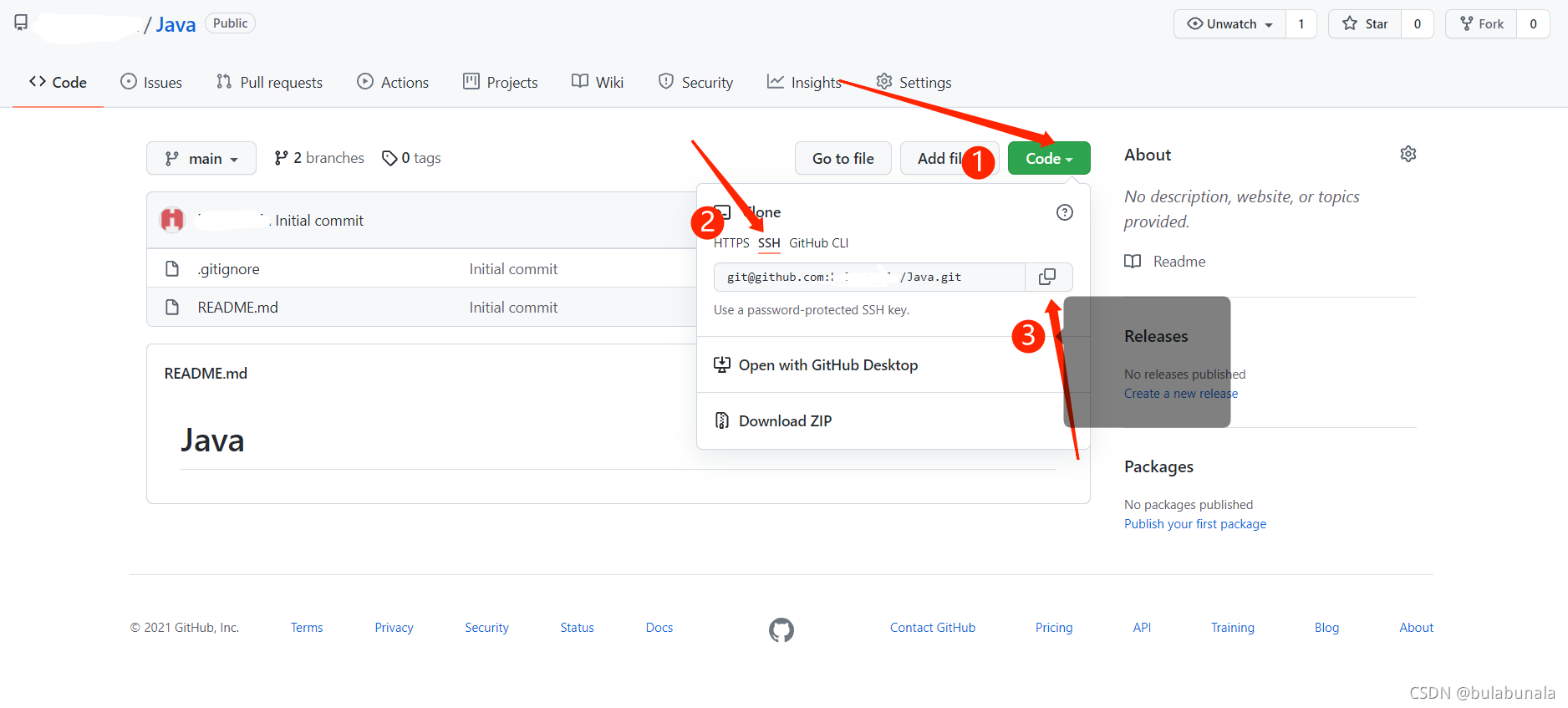View the Insights tab

click(x=804, y=82)
